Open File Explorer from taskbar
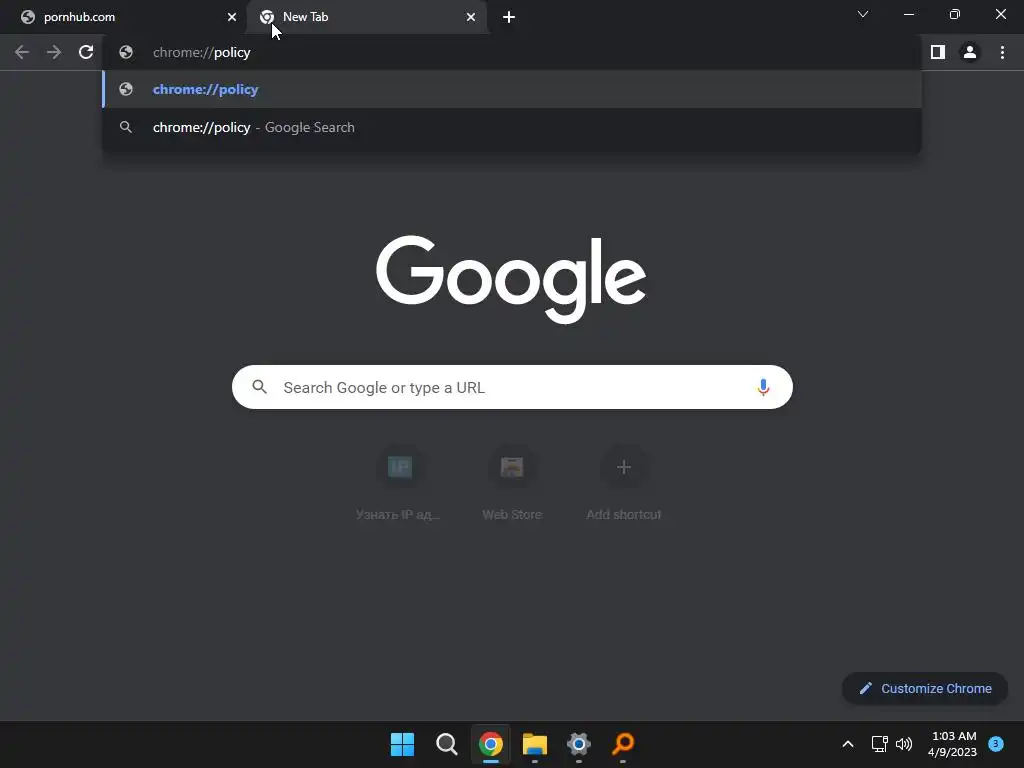 tap(535, 744)
